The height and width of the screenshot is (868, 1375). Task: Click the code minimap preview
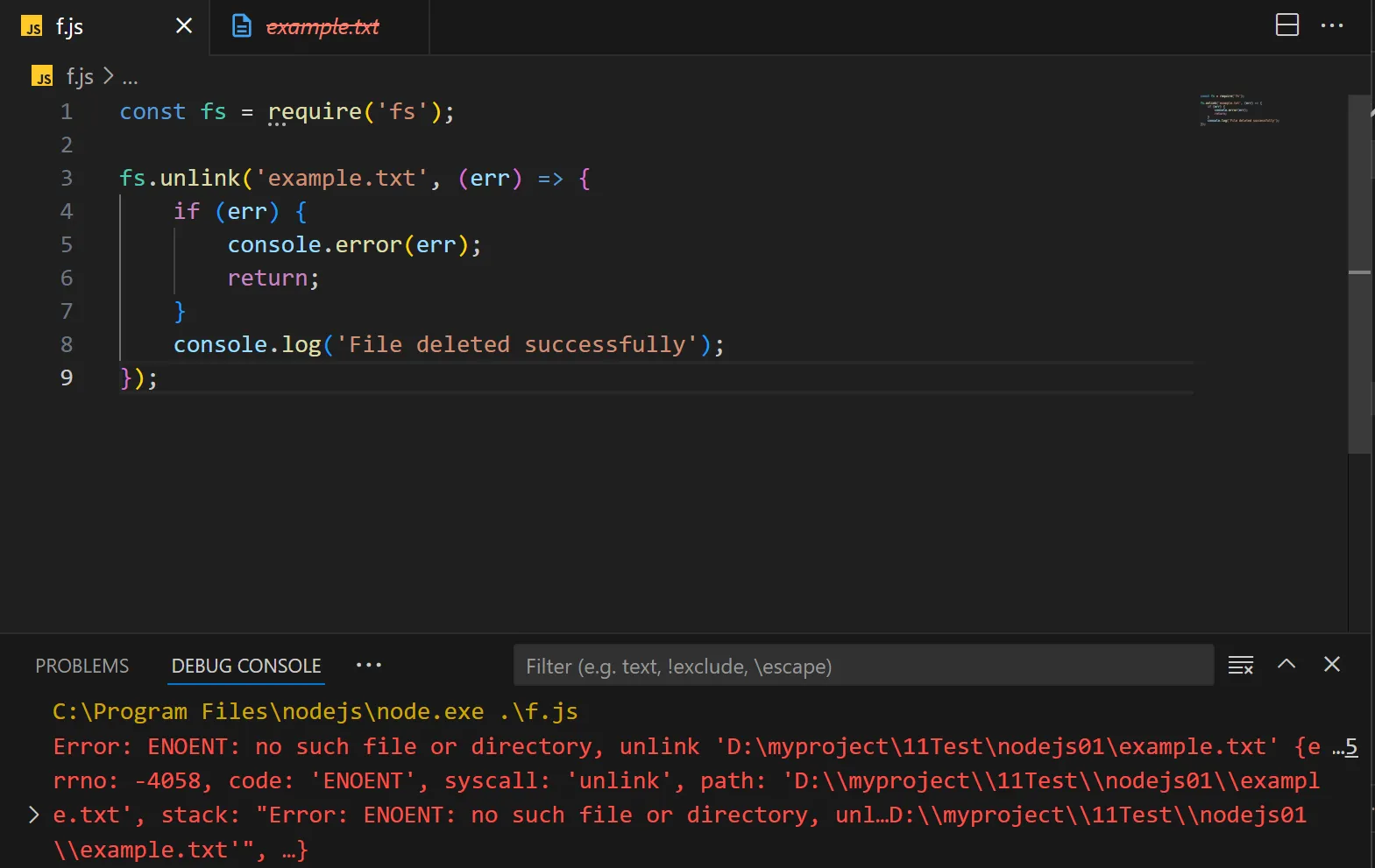[x=1239, y=109]
